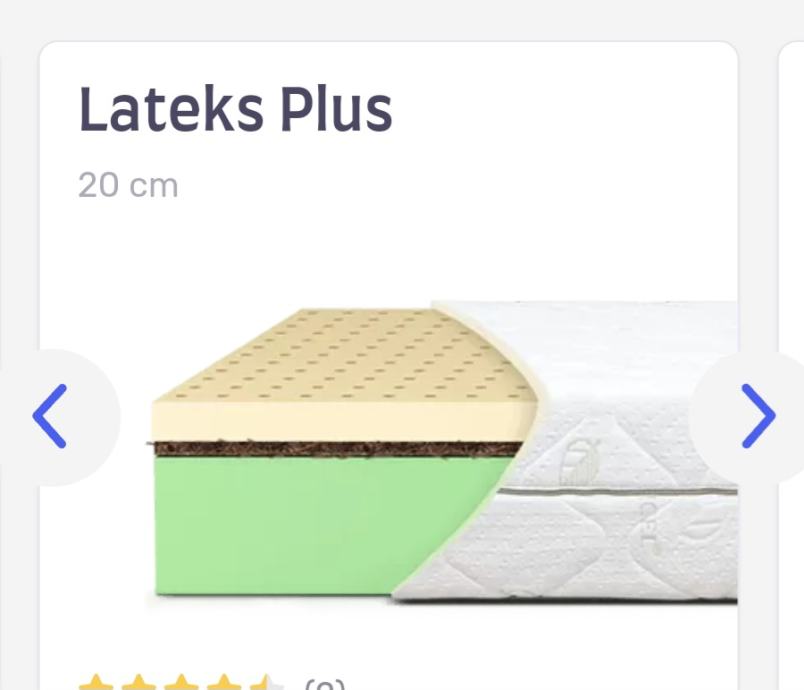Click the embroidered emblem on upper cover
The image size is (804, 690).
(x=579, y=461)
